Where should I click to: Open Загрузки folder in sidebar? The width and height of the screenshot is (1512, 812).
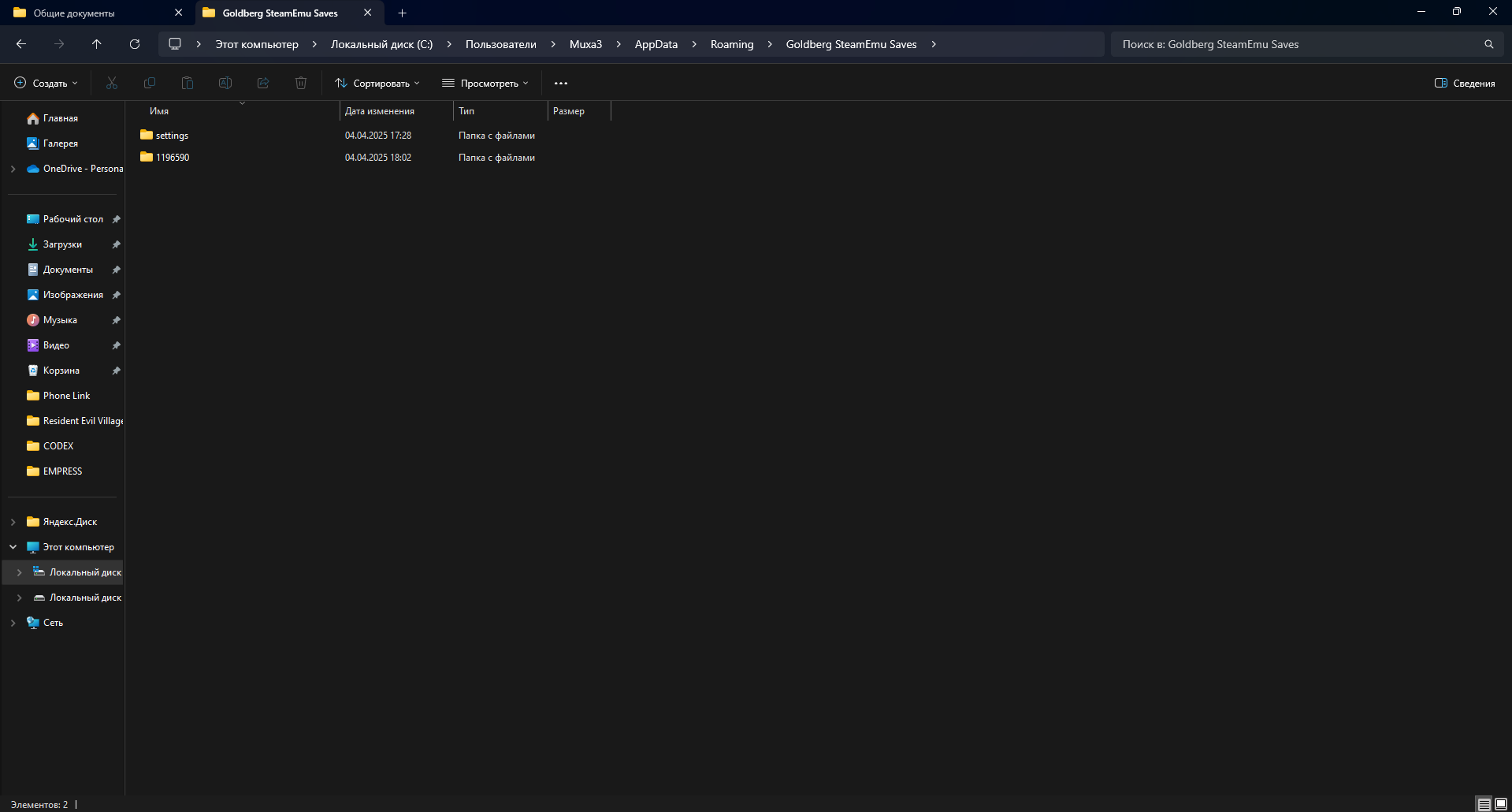coord(63,244)
